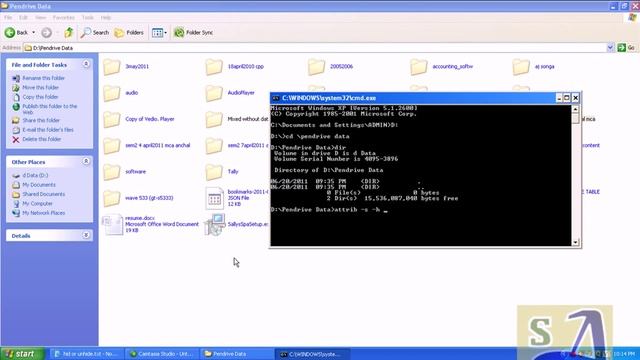Select the audio folder
Screen dimensions: 640x360
tap(120, 93)
